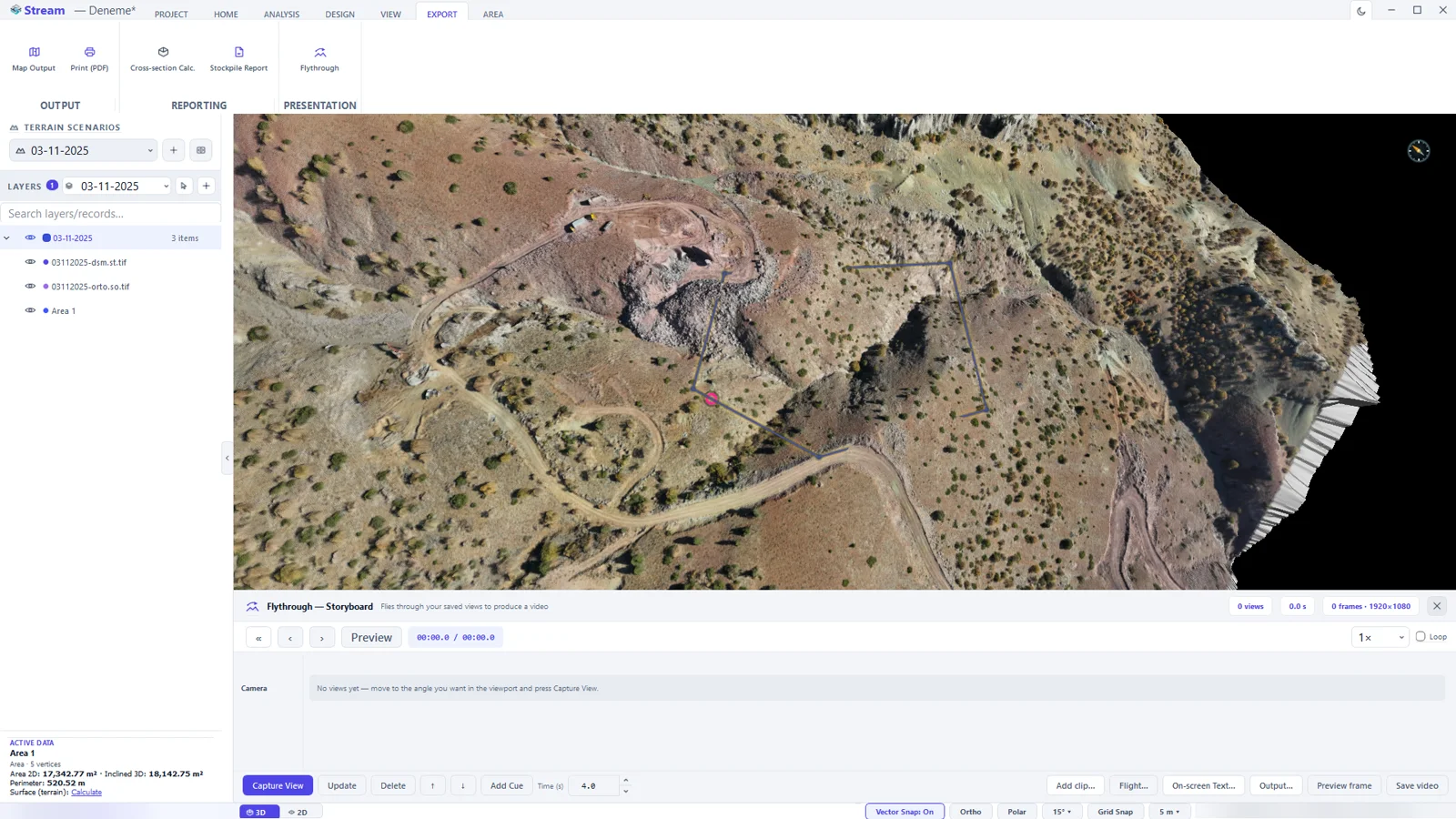Switch the viewport to 2D mode
Viewport: 1456px width, 819px height.
click(298, 813)
